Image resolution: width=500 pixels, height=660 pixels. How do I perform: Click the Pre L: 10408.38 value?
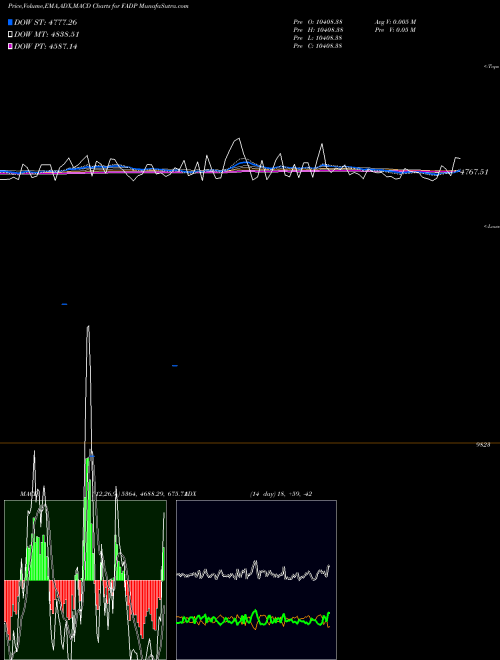click(318, 38)
